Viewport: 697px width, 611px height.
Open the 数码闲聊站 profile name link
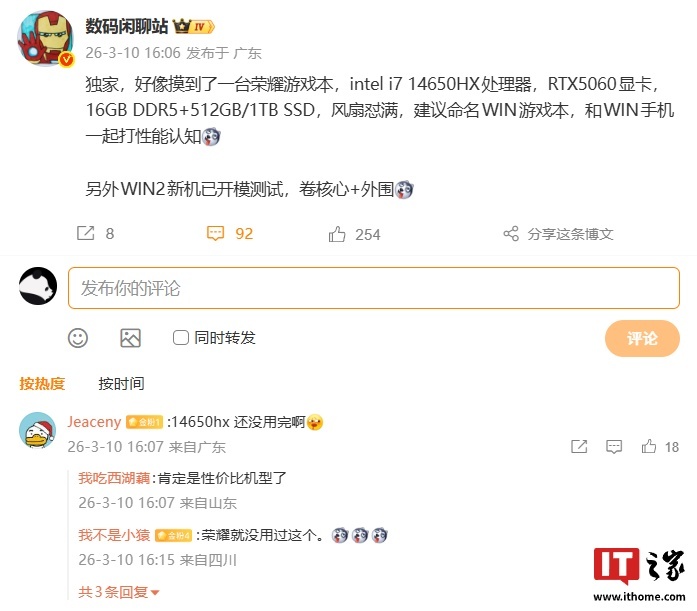(127, 26)
